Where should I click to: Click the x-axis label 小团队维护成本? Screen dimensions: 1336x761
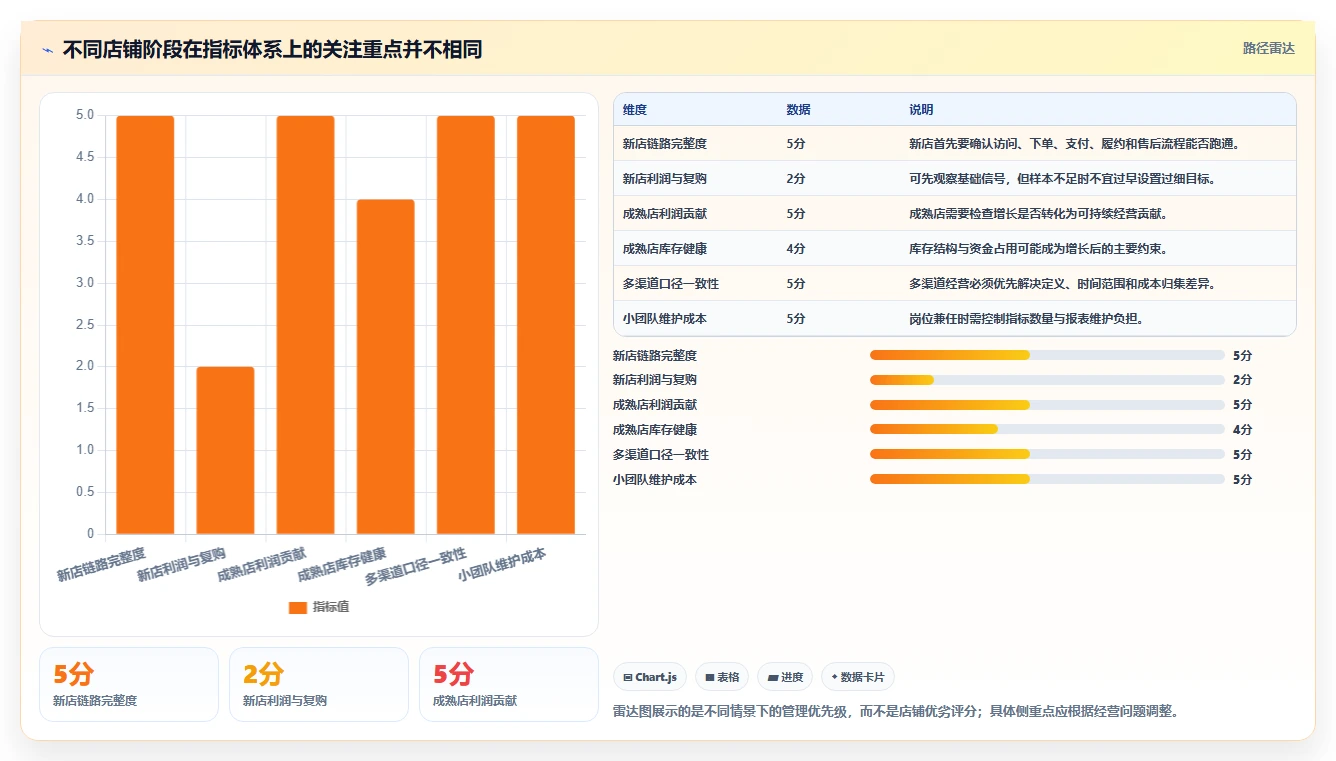click(503, 565)
